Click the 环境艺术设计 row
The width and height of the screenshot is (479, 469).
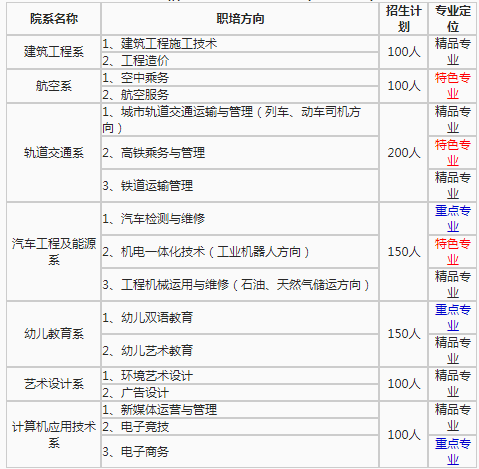(x=240, y=376)
